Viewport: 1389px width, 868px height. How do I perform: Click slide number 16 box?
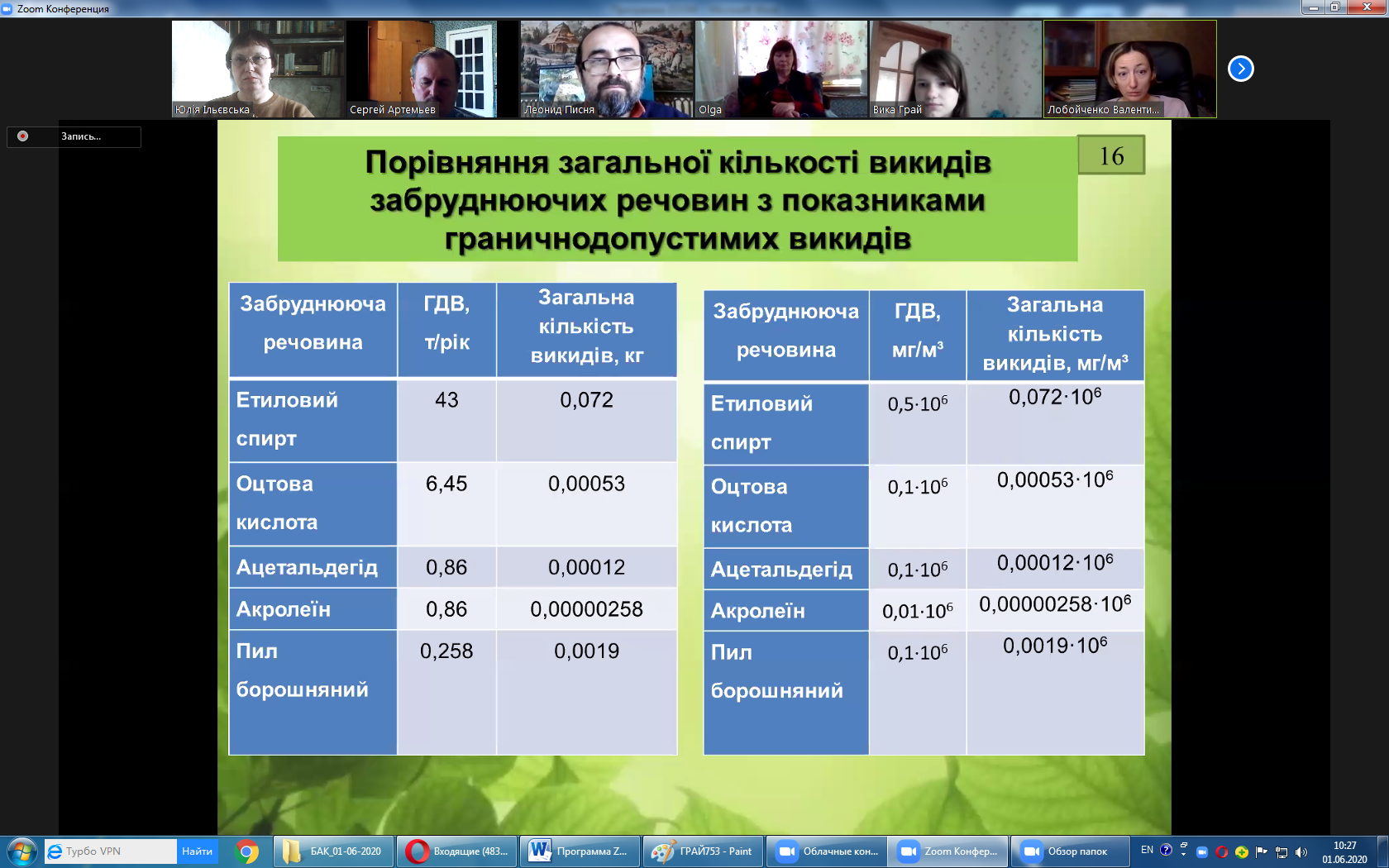(x=1111, y=155)
